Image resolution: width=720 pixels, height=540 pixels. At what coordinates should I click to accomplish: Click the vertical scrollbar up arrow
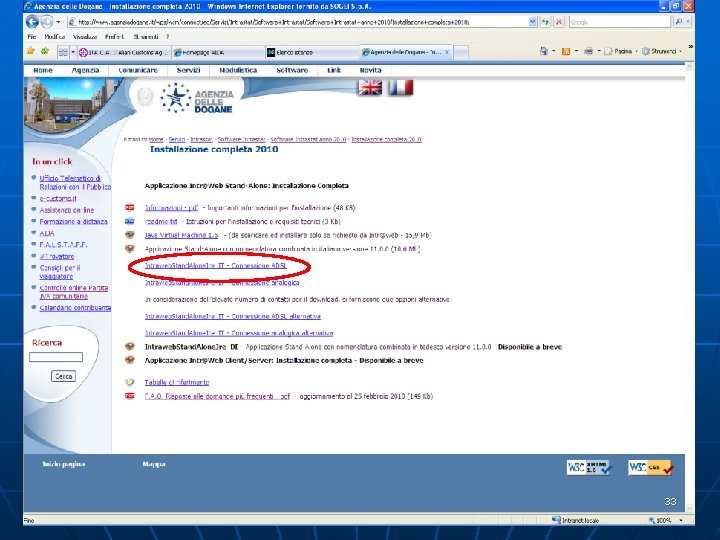coord(689,67)
